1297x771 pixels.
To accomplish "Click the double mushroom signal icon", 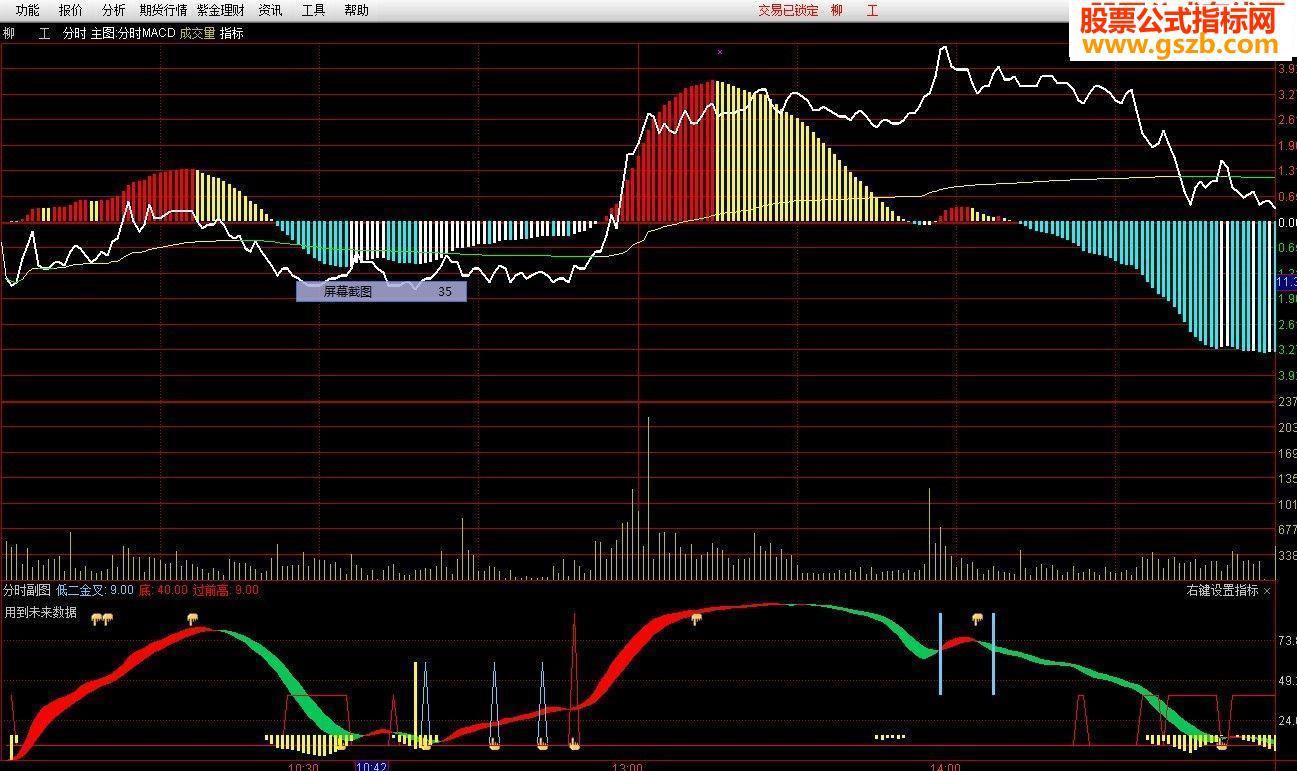I will click(x=101, y=619).
